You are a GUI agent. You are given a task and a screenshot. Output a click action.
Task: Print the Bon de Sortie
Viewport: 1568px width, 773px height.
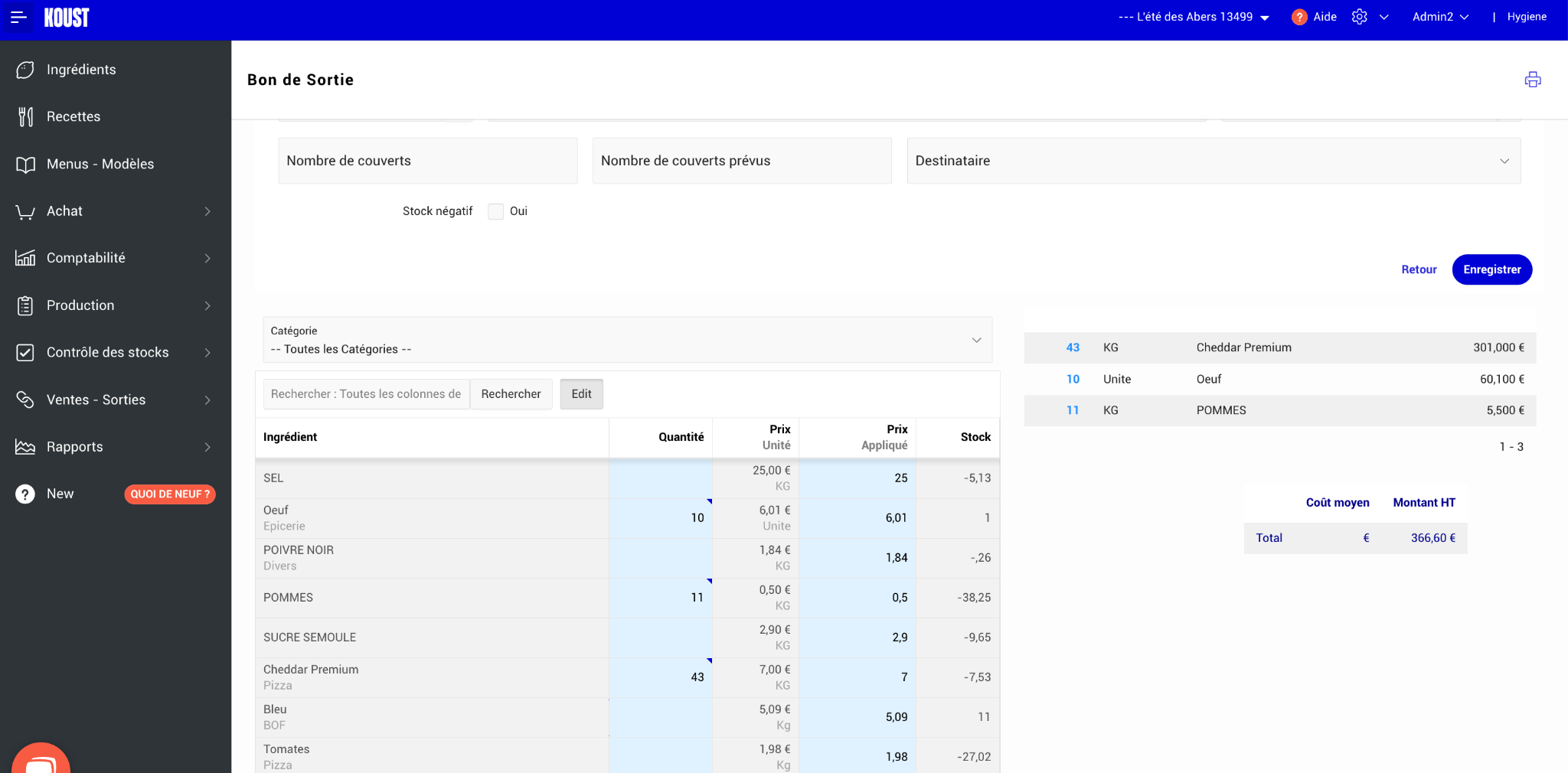click(1533, 80)
